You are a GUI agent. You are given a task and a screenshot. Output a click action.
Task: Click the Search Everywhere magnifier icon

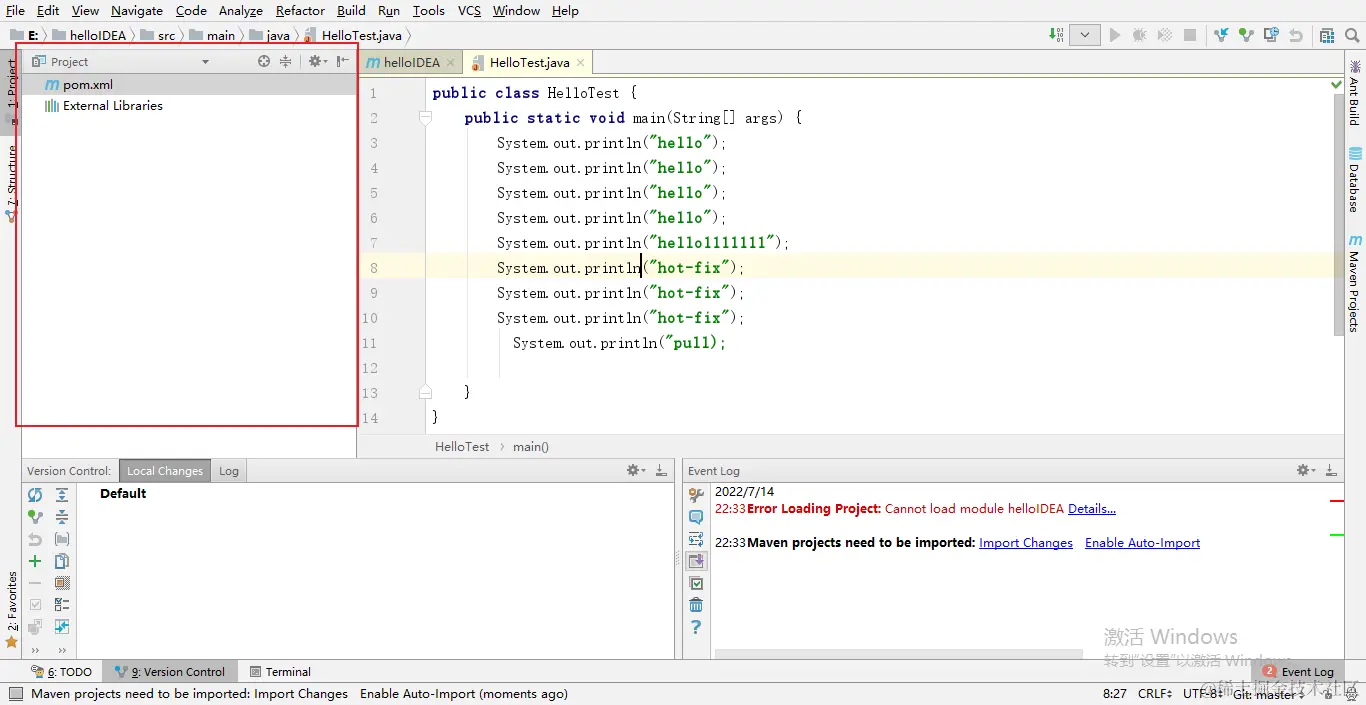tap(1354, 35)
